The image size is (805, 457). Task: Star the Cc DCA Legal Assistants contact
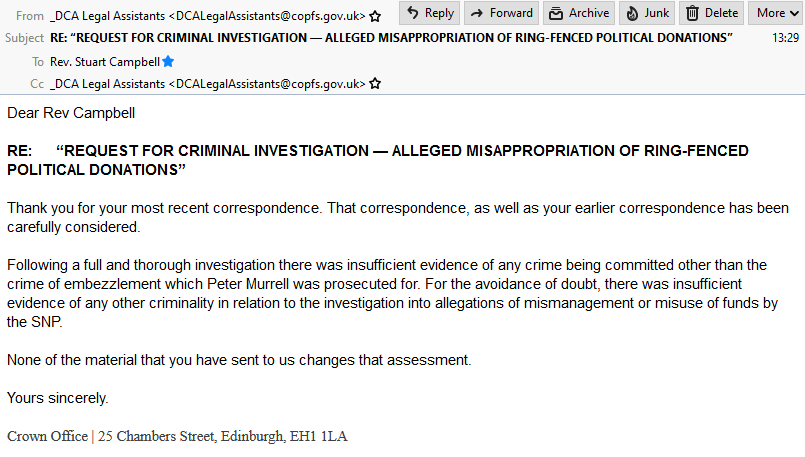pos(375,84)
